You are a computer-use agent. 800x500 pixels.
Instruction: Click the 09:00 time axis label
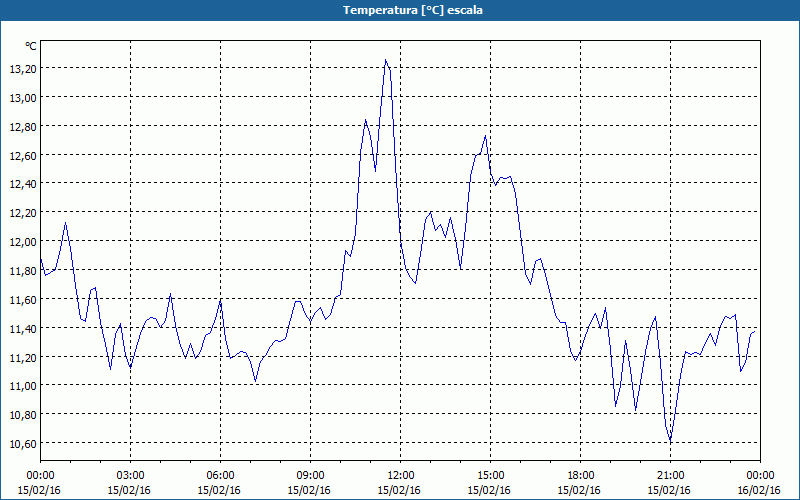point(310,476)
